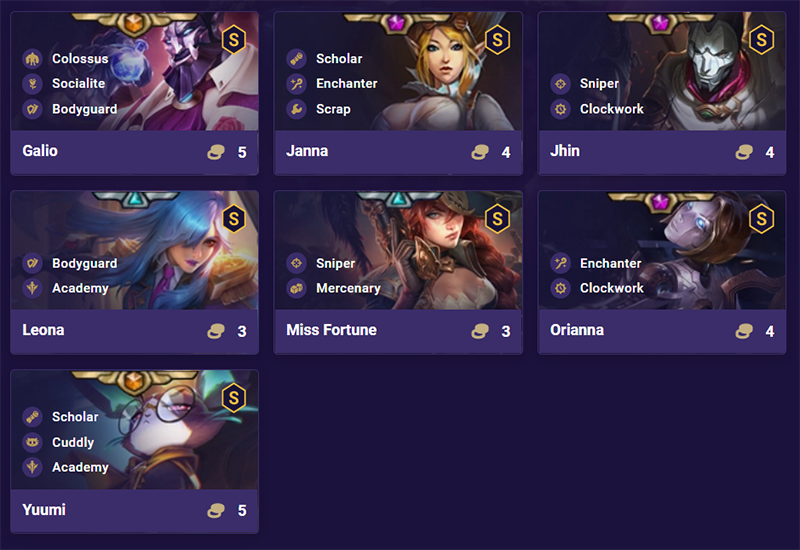
Task: Click the Cuddly trait icon on Yuumi
Action: tap(31, 442)
